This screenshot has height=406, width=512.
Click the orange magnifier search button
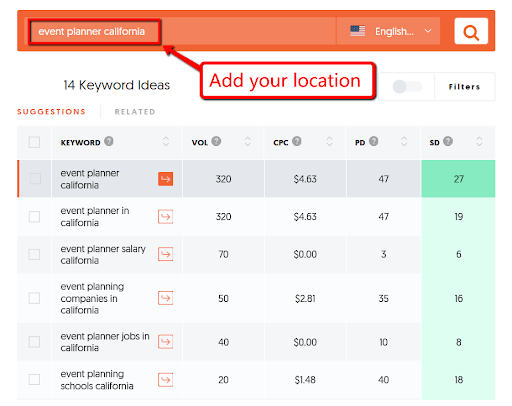coord(471,31)
